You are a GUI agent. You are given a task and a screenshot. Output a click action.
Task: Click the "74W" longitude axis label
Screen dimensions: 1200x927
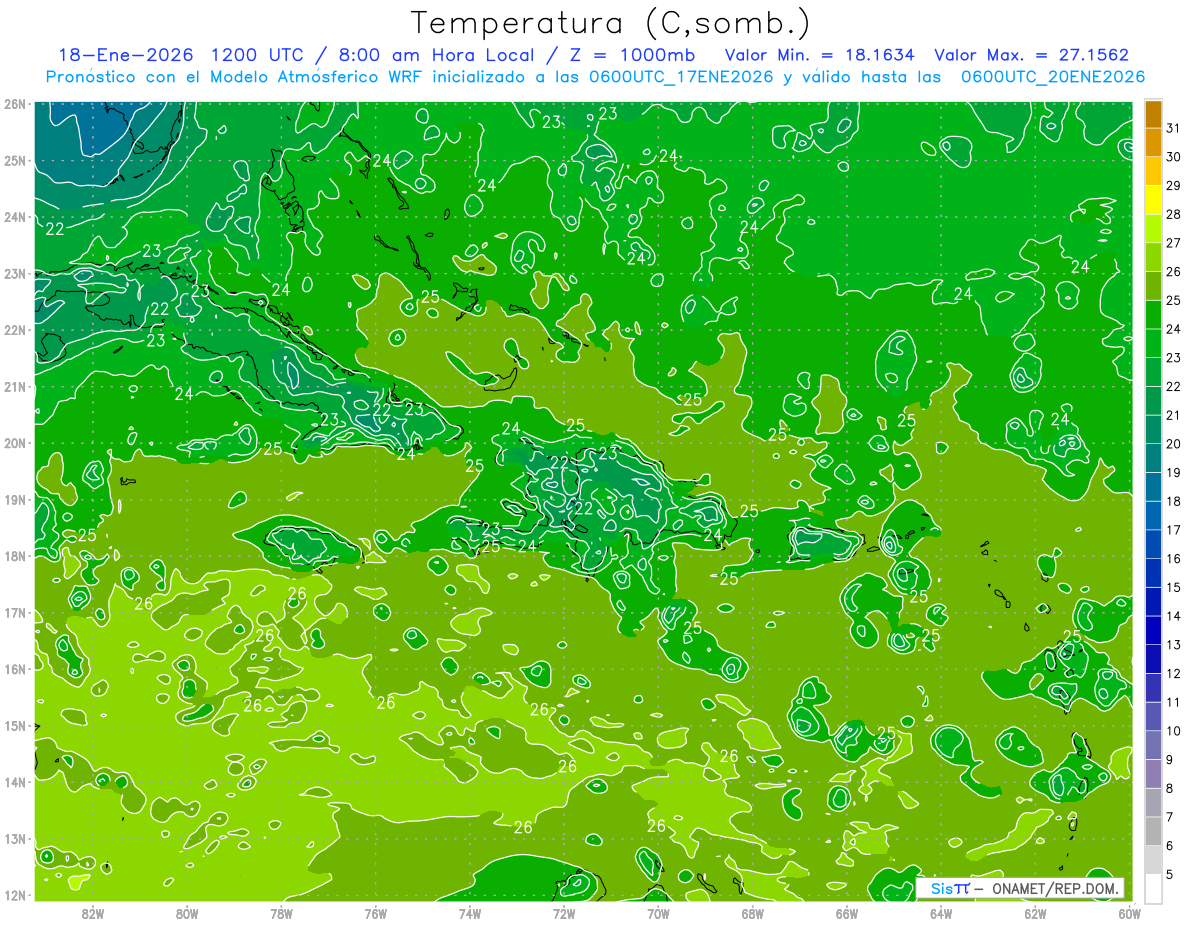(x=470, y=913)
